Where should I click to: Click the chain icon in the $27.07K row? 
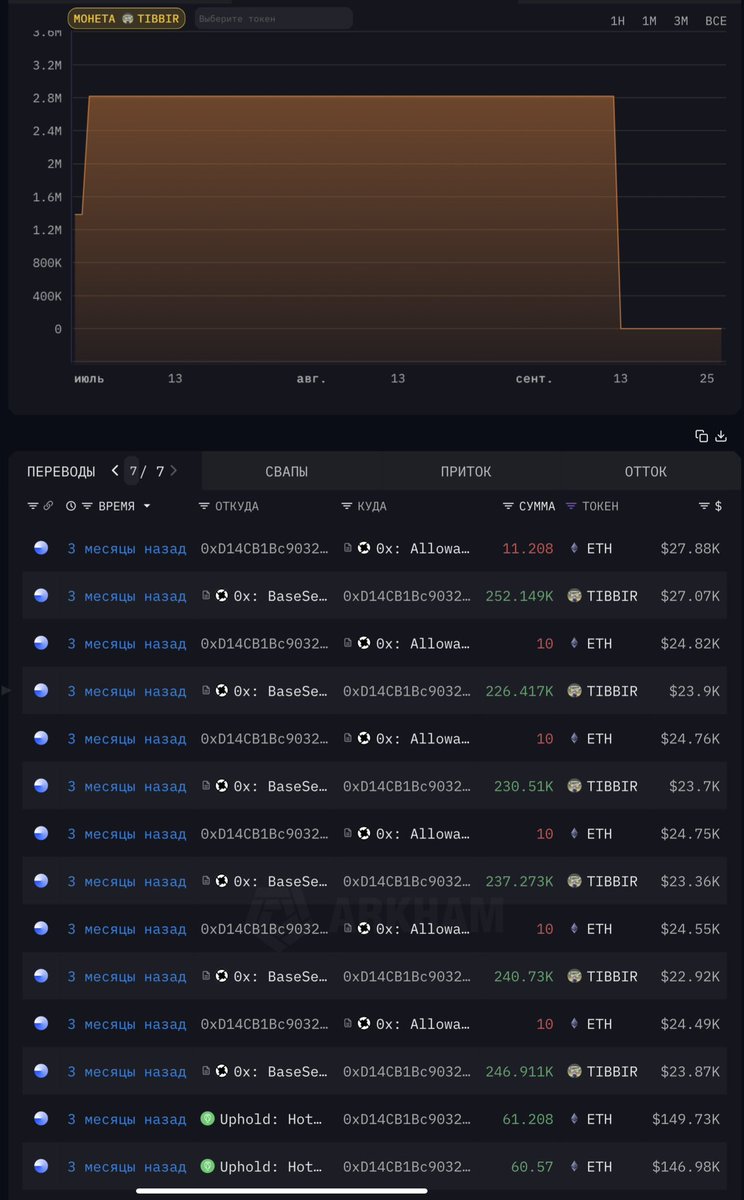pyautogui.click(x=41, y=596)
